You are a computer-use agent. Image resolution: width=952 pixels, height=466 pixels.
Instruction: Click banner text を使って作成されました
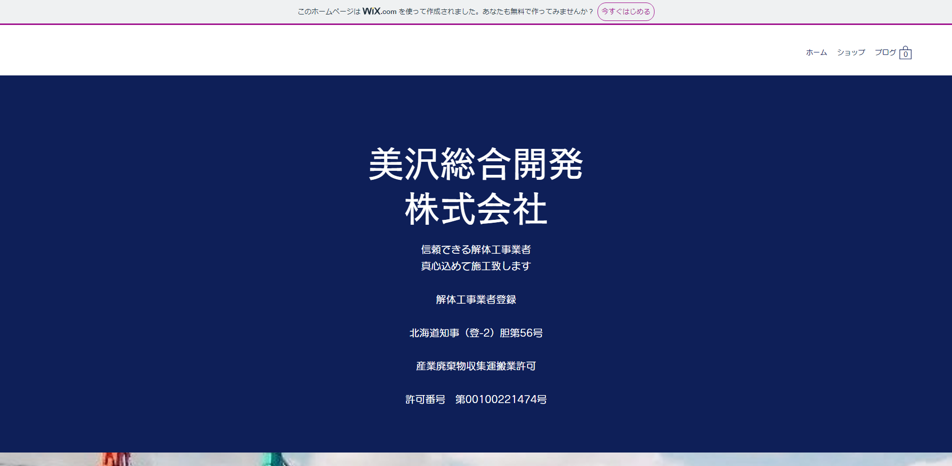click(444, 12)
